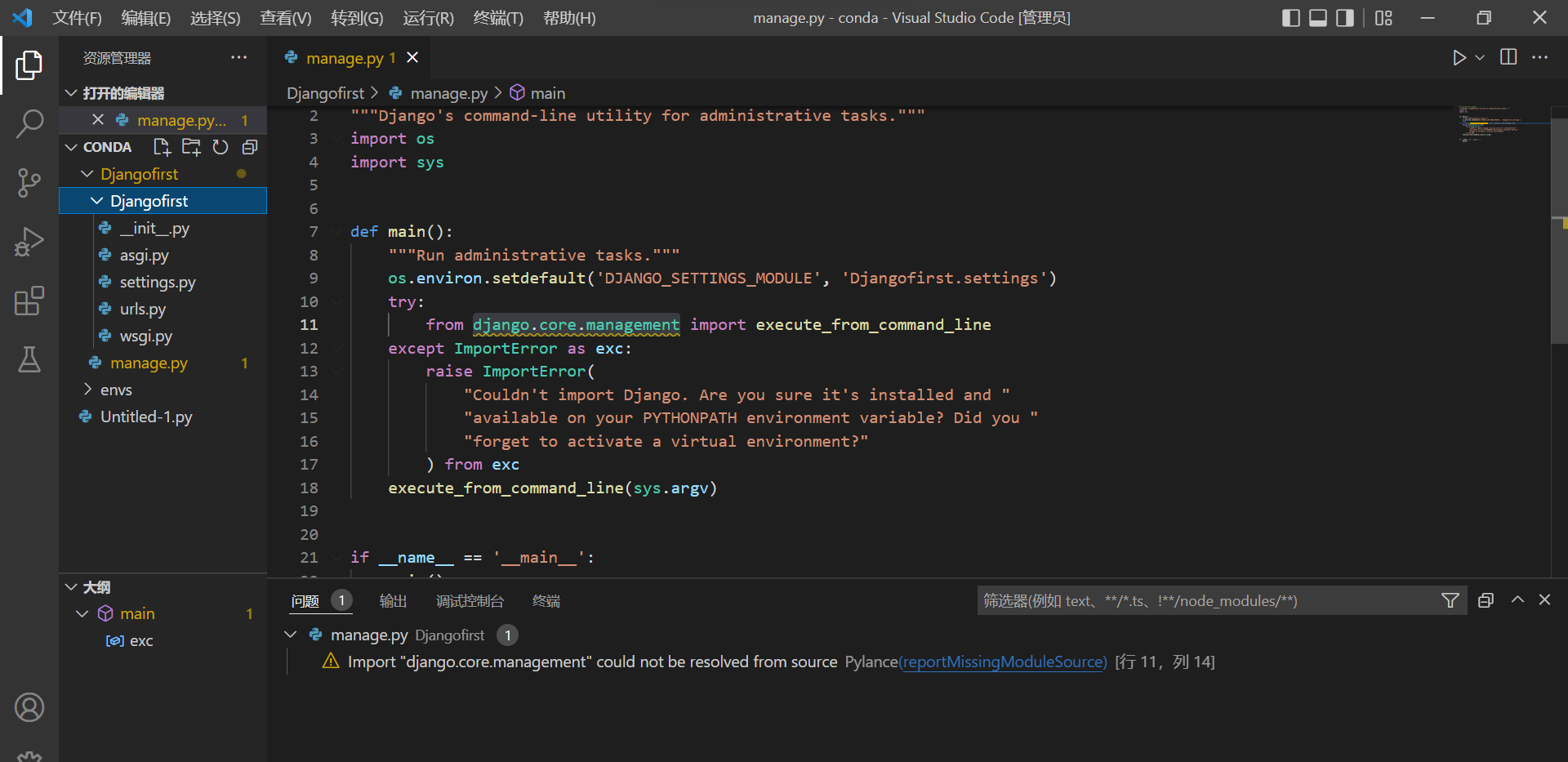Open the Testing flask view

pyautogui.click(x=29, y=359)
